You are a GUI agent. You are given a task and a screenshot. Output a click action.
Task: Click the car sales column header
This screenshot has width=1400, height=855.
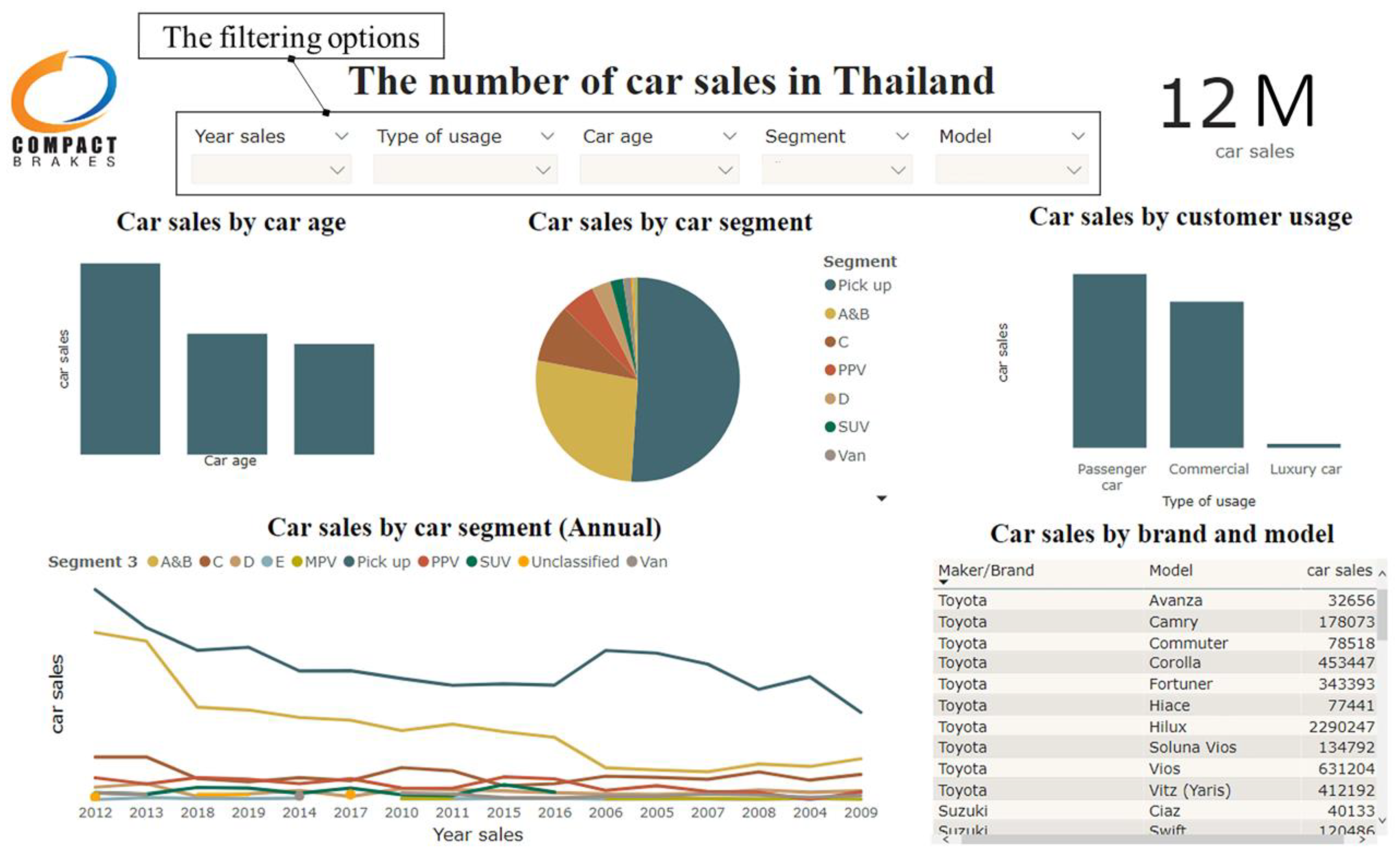click(1339, 571)
